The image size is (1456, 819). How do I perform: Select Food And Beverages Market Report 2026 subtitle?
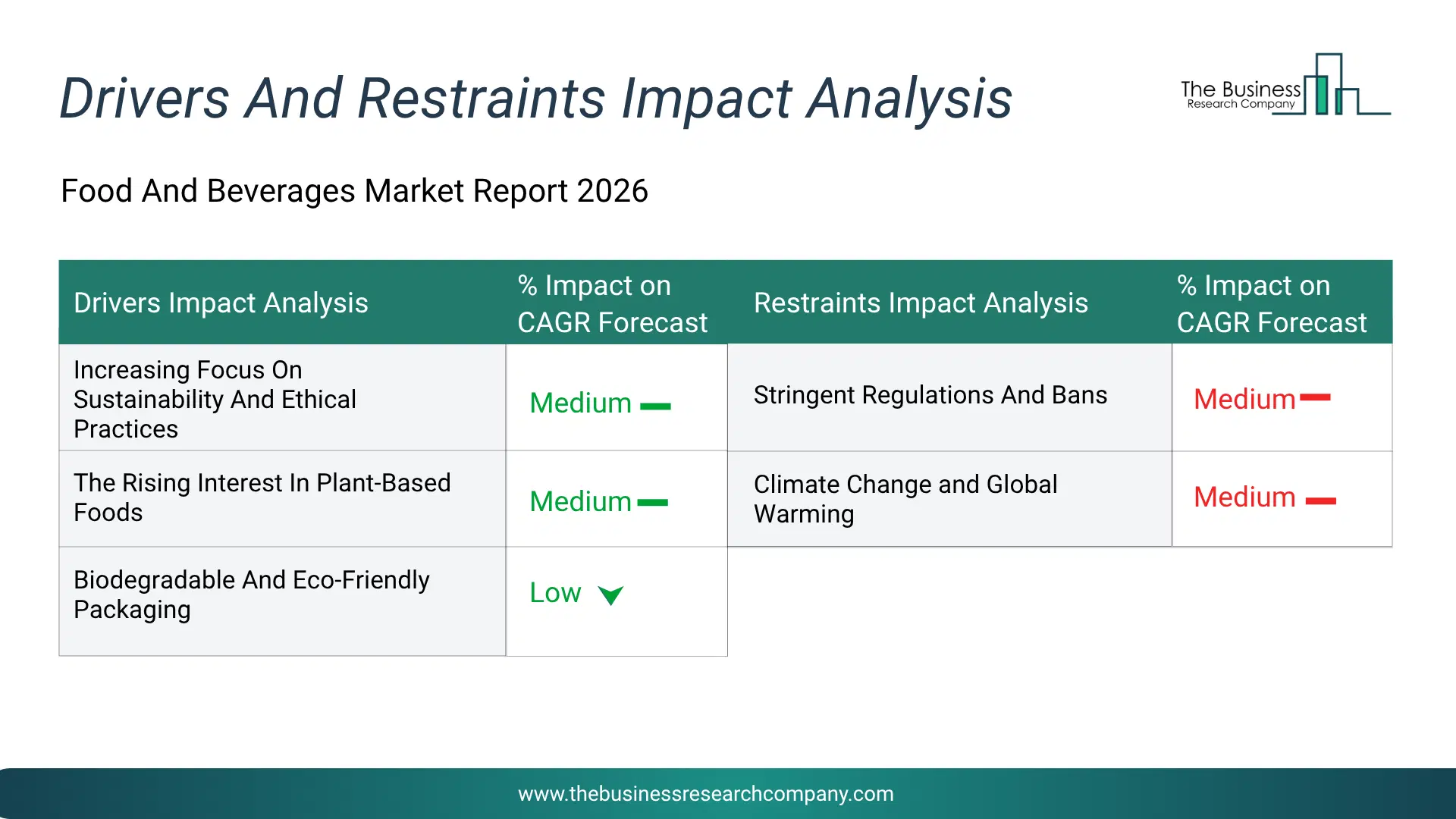[x=354, y=191]
